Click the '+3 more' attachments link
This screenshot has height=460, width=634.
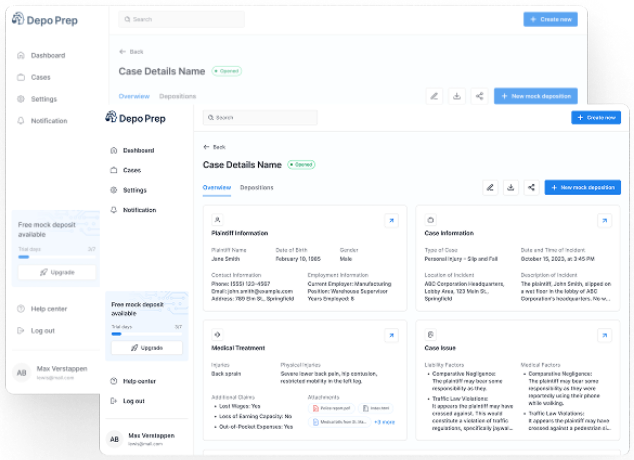pyautogui.click(x=383, y=422)
